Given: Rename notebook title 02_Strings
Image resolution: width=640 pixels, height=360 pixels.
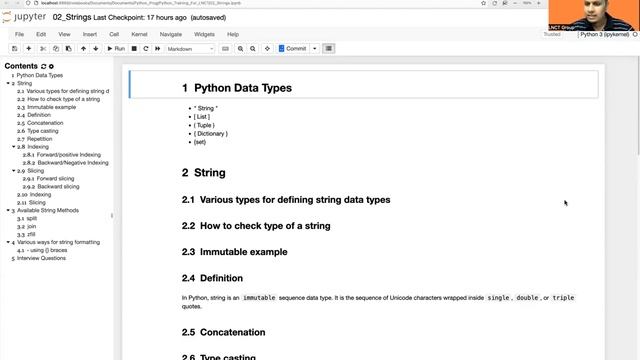Looking at the screenshot, I should 72,18.
